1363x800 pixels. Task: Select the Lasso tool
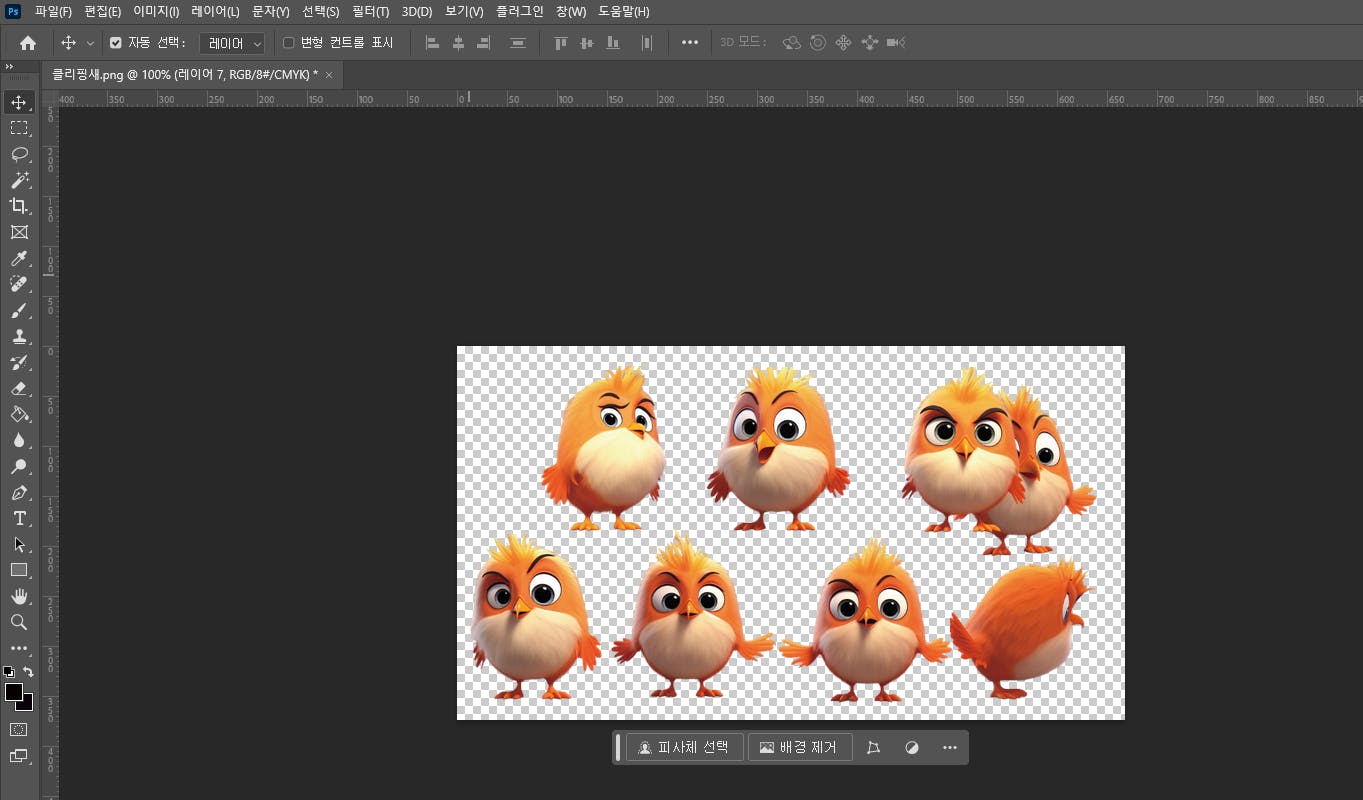pos(19,154)
